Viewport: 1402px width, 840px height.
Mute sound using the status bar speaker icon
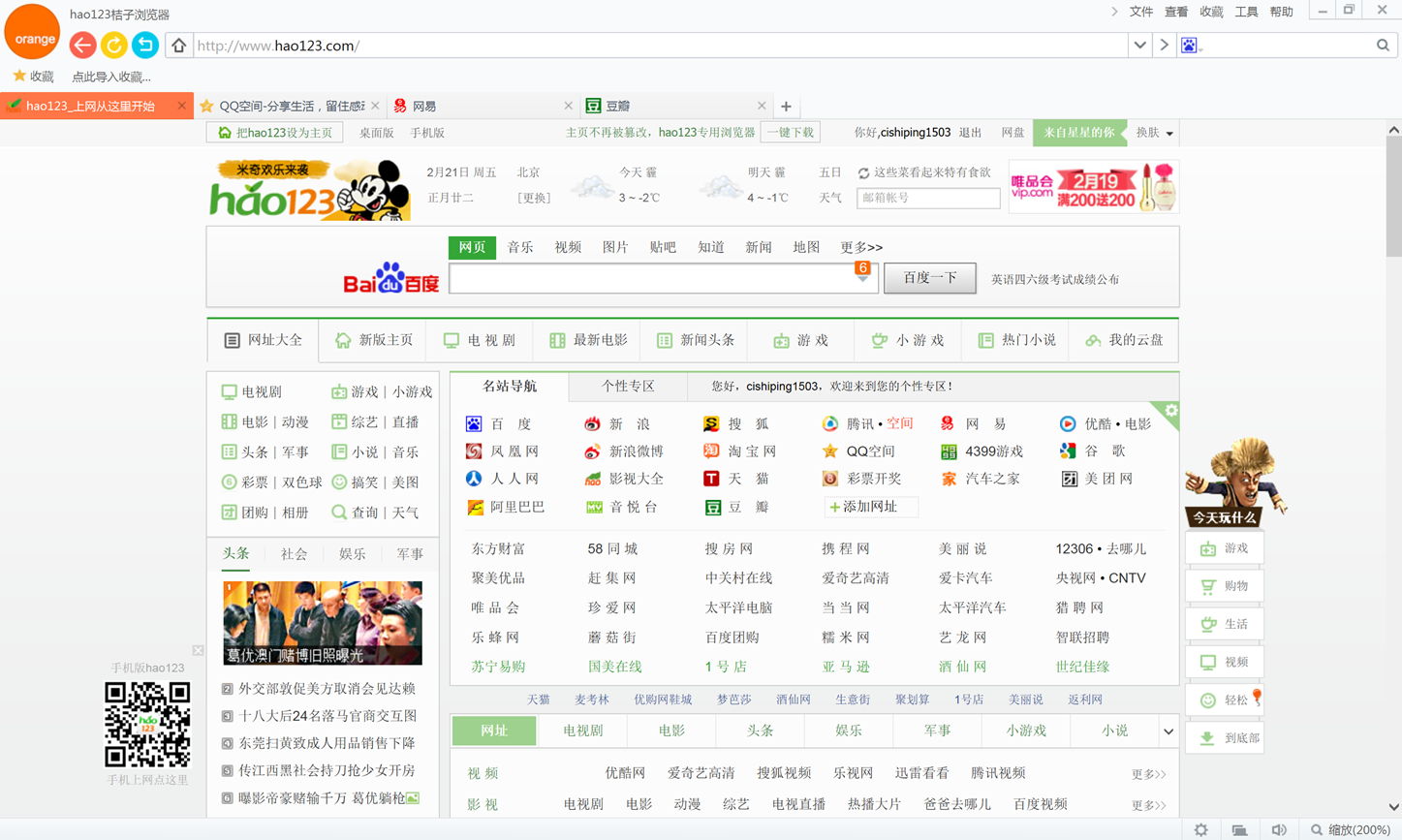point(1279,829)
